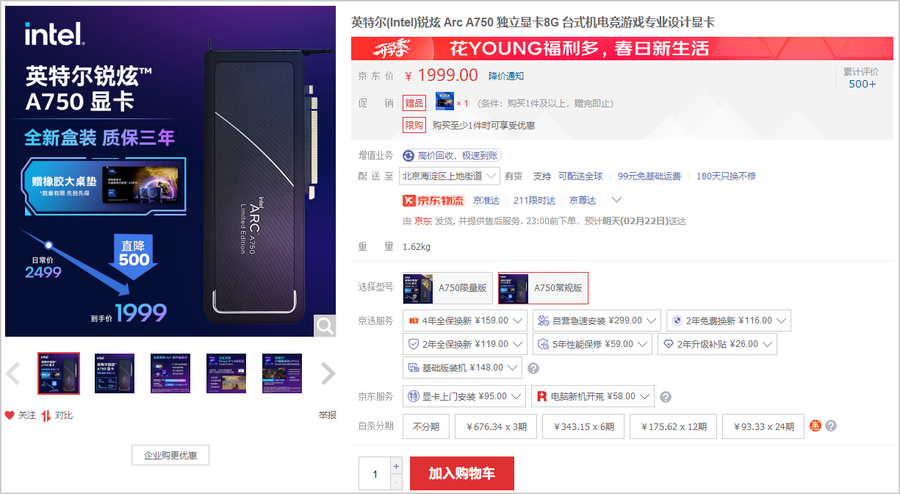Select the A750限量版 model option
900x494 pixels.
[447, 288]
